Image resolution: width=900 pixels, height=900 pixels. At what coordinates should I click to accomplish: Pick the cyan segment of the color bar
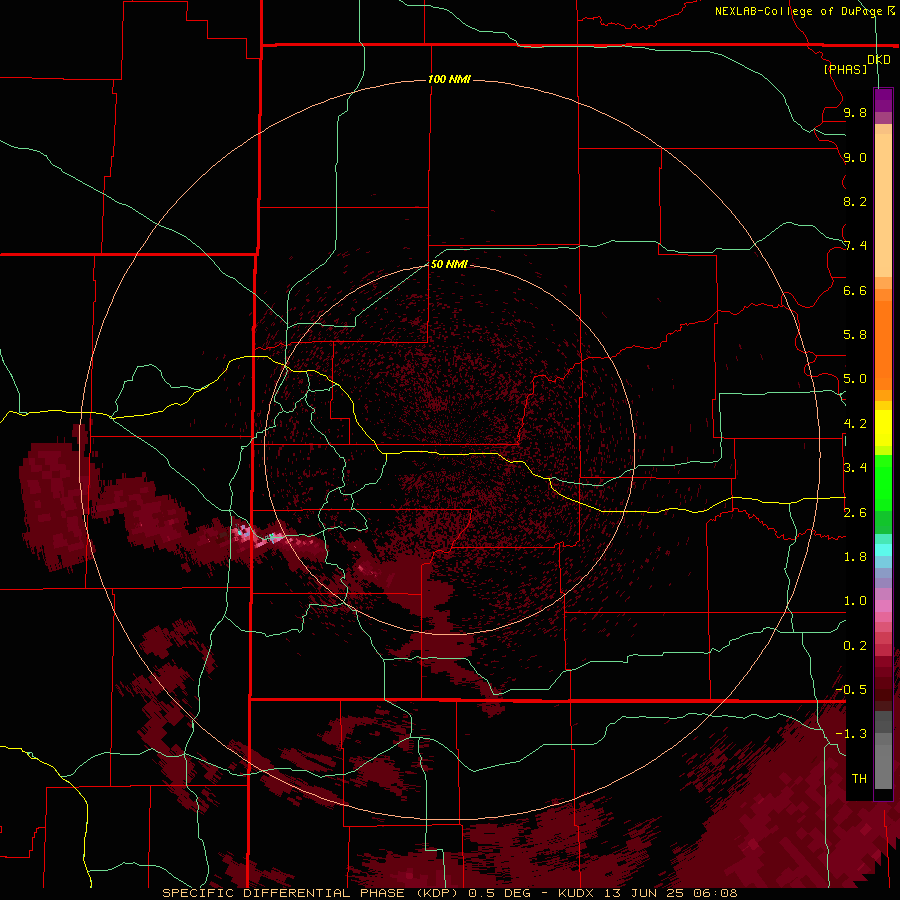[x=883, y=550]
